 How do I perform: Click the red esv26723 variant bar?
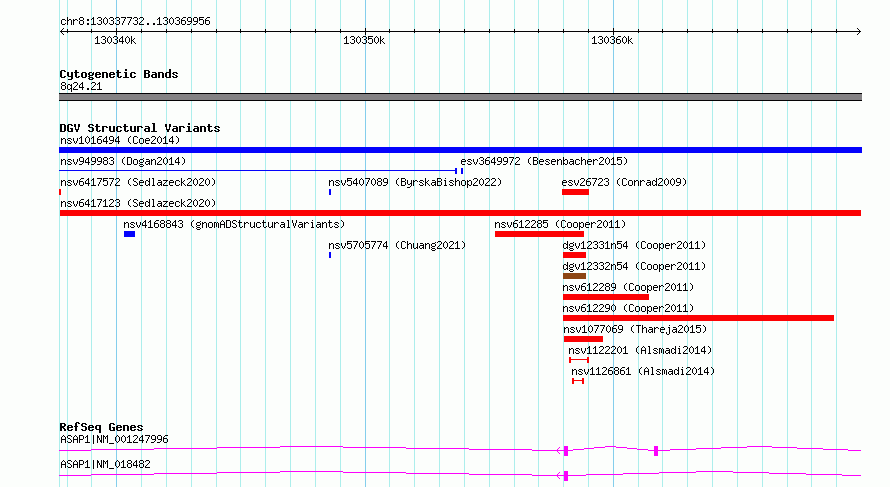click(x=575, y=192)
